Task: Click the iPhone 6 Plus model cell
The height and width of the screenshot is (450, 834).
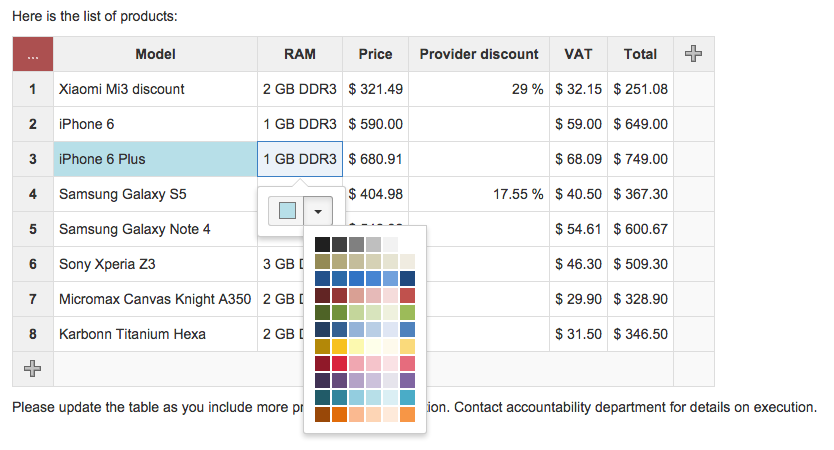Action: (x=155, y=159)
